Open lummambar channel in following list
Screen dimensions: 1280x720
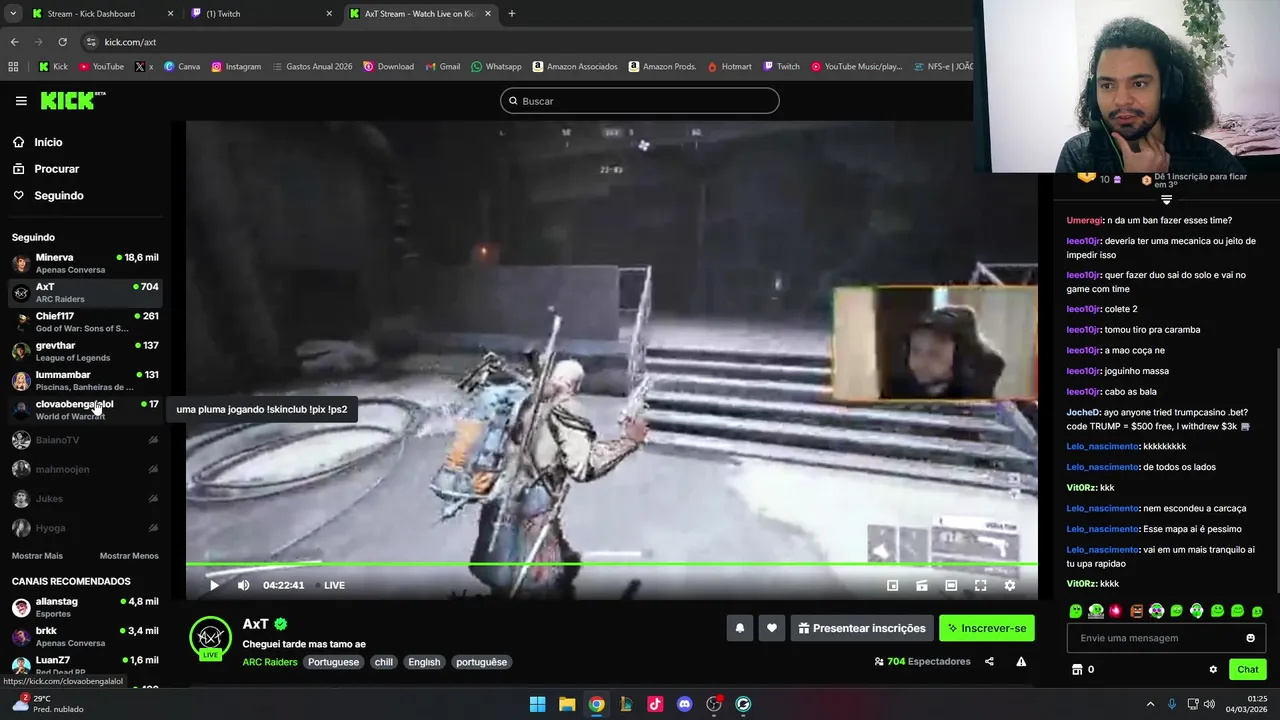(85, 380)
